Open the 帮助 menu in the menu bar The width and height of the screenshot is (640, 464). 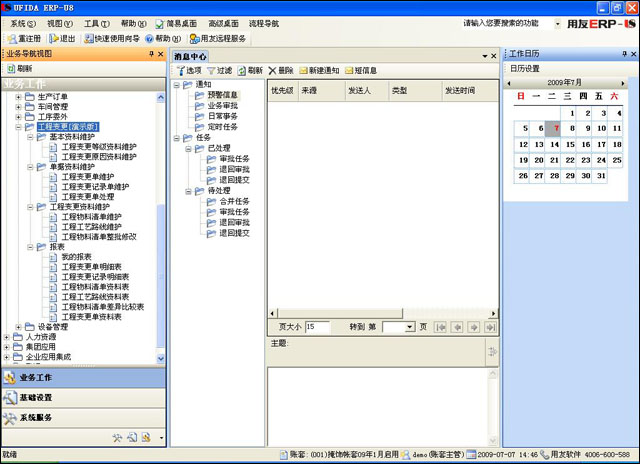[133, 24]
